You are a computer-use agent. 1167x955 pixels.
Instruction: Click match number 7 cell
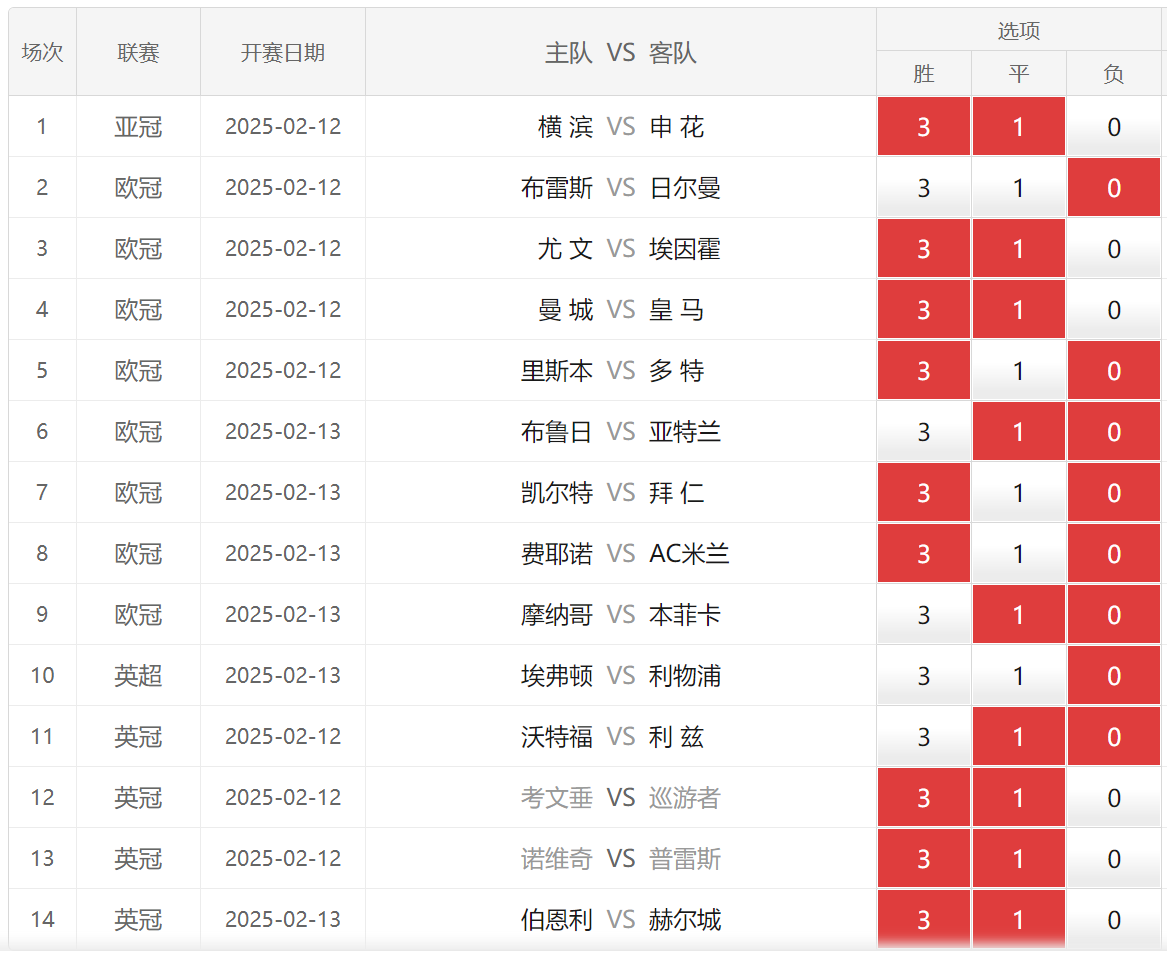pos(42,493)
